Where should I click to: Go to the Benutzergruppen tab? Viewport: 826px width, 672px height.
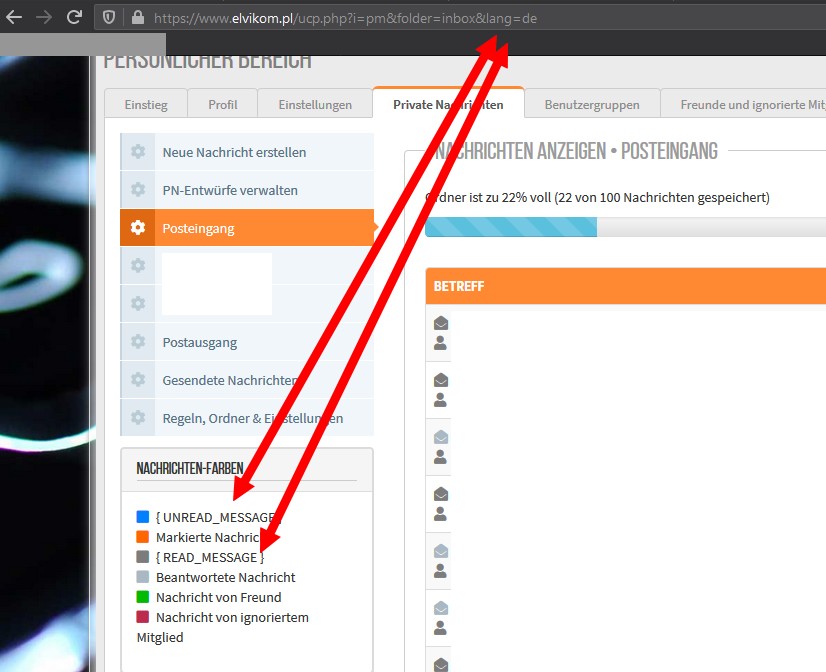[x=592, y=104]
